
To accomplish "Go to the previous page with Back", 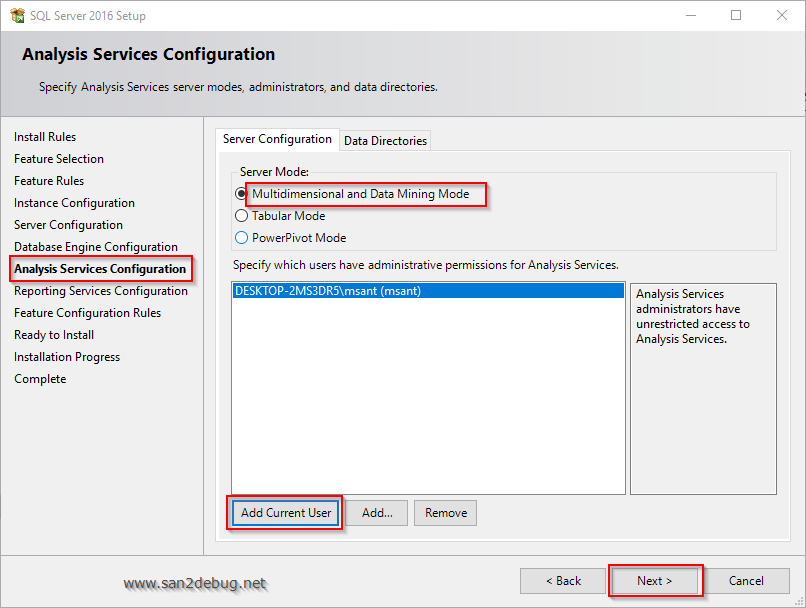I will (x=563, y=581).
